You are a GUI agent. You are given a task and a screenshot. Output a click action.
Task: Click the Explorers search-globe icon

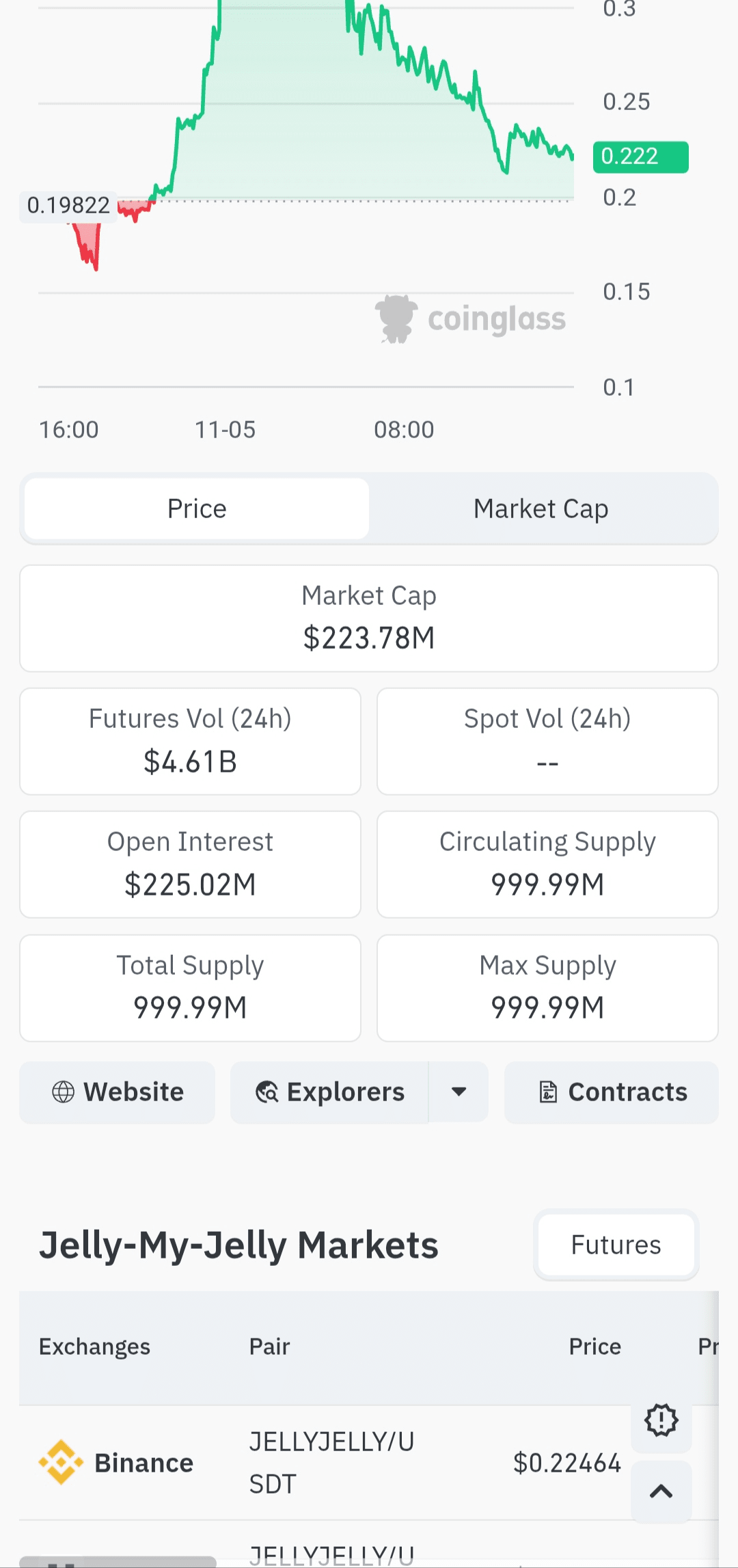point(266,1092)
